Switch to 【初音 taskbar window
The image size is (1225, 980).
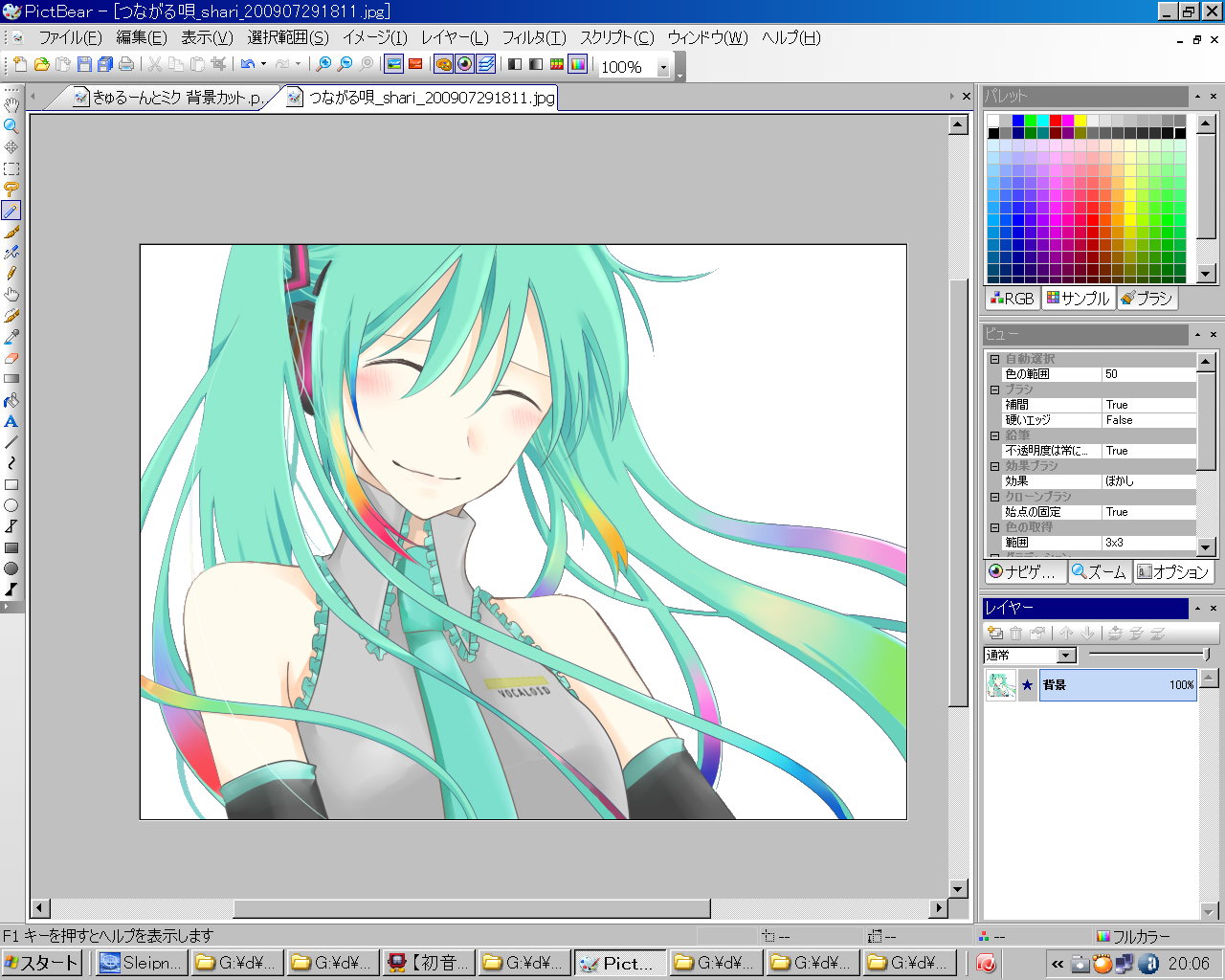pos(430,963)
